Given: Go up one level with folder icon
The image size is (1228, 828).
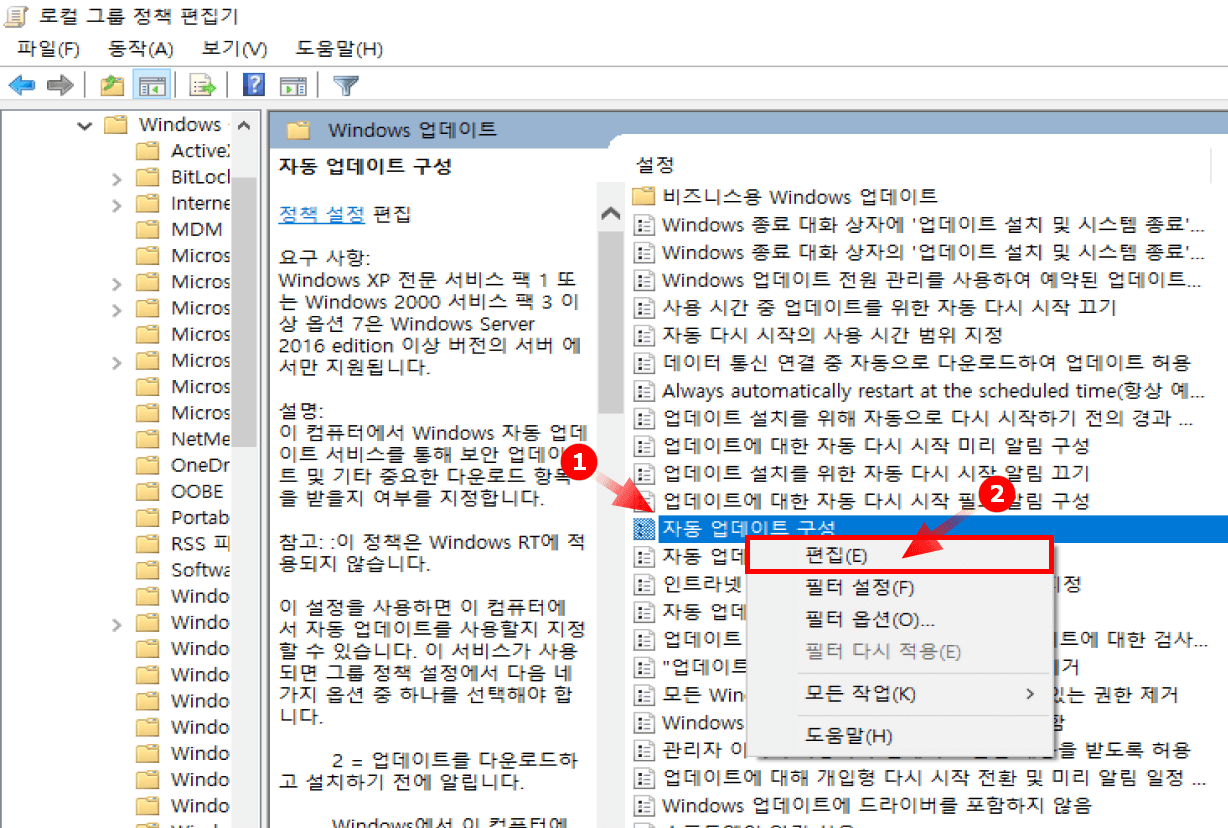Looking at the screenshot, I should (112, 86).
